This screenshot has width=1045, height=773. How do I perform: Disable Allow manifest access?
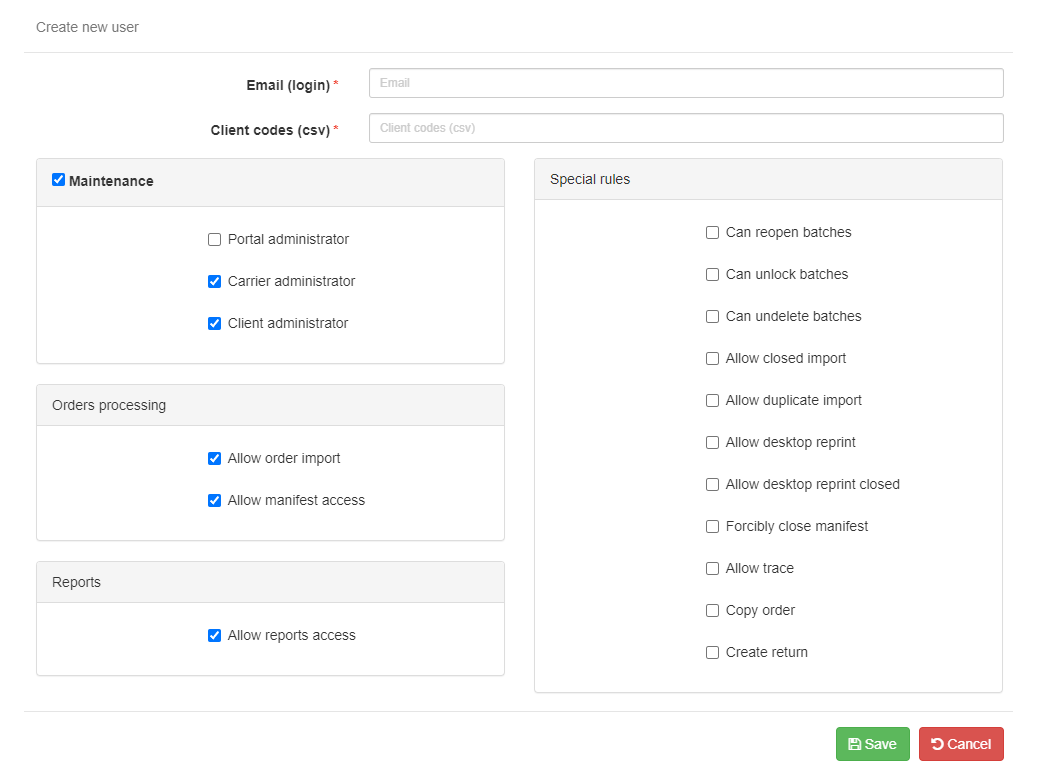pos(215,500)
